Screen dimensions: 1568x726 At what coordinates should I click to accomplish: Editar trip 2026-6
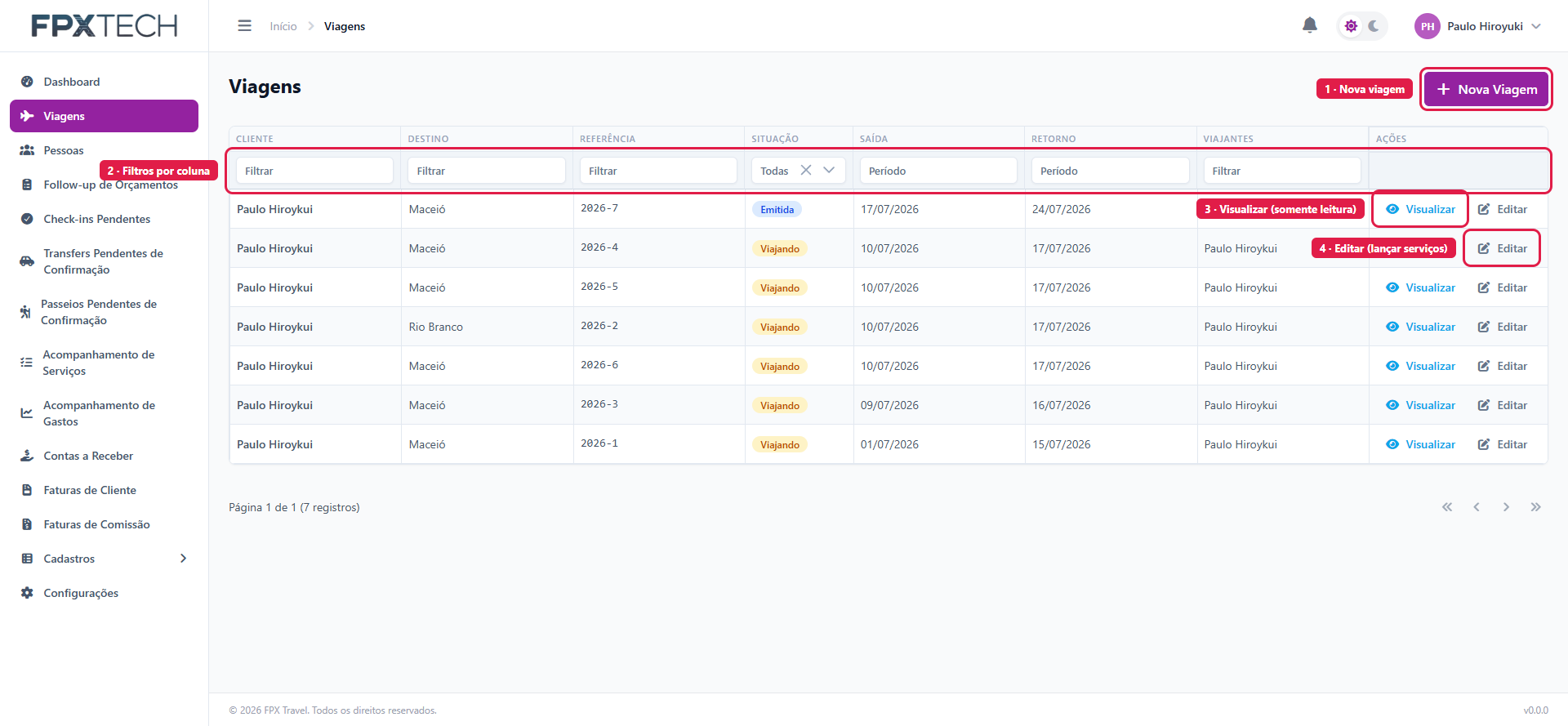pyautogui.click(x=1503, y=366)
